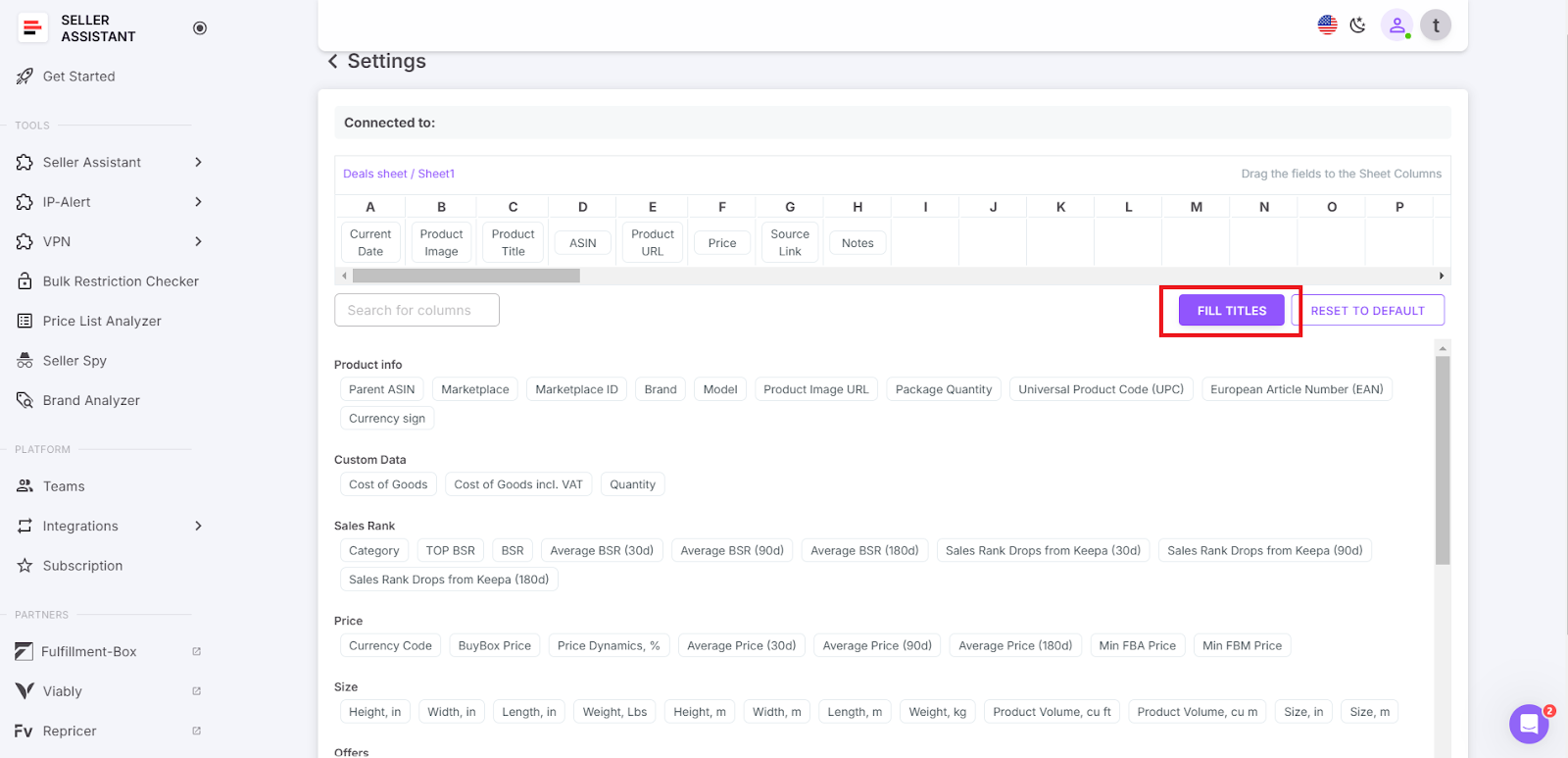Open the chat support bubble

tap(1529, 725)
